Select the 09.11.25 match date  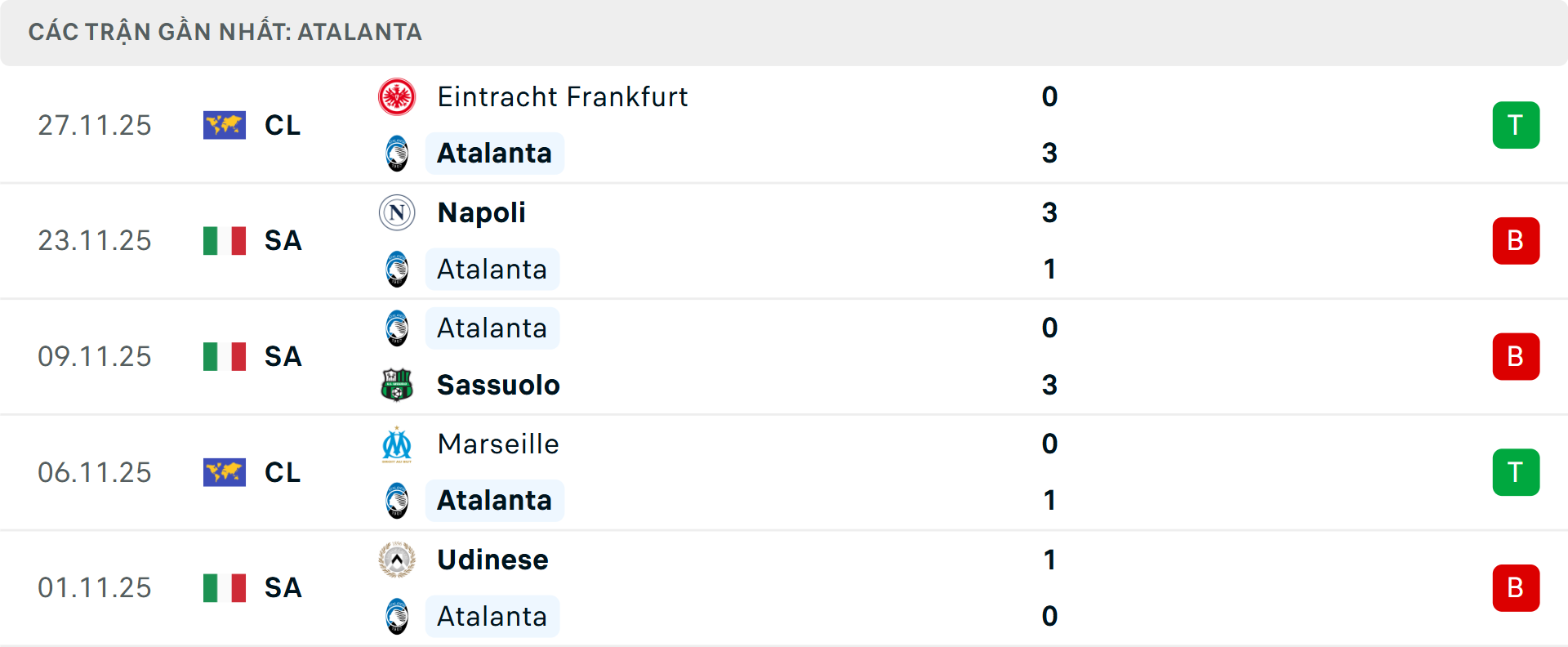pos(95,357)
